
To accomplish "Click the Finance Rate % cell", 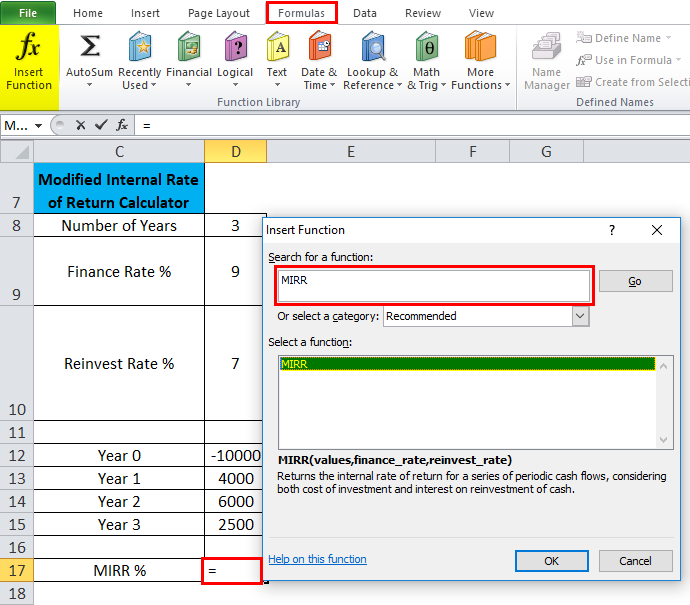I will 119,271.
